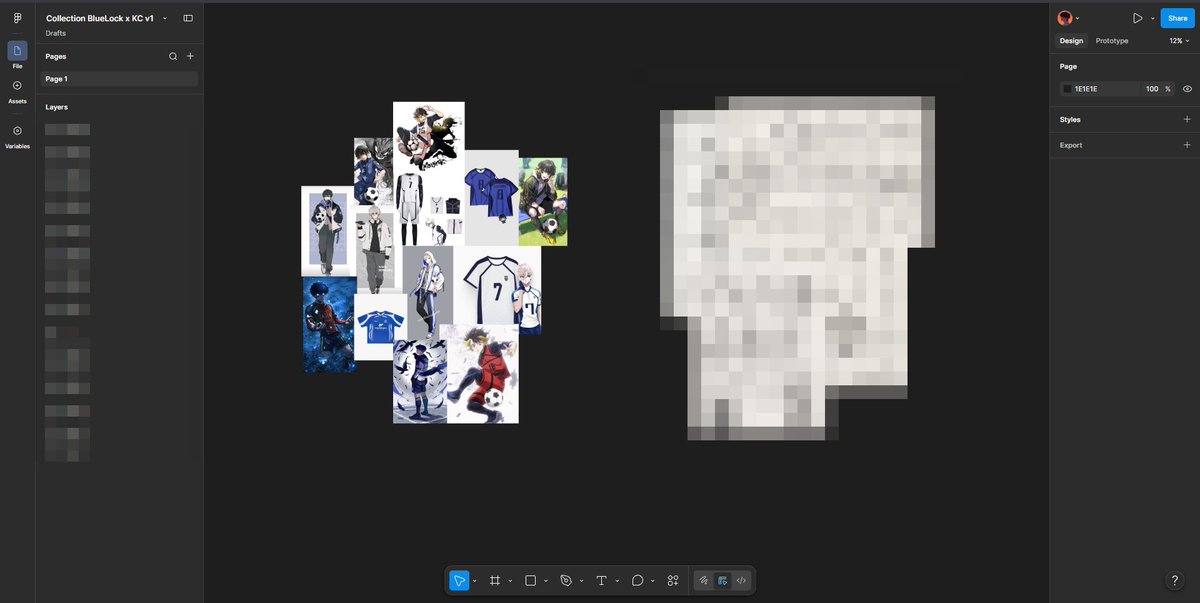The height and width of the screenshot is (603, 1200).
Task: Click the user avatar
Action: (x=1065, y=18)
